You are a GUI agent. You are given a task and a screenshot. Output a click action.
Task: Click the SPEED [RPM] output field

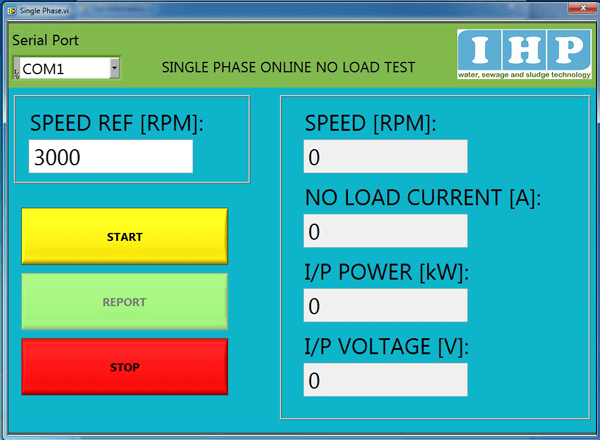click(x=385, y=157)
